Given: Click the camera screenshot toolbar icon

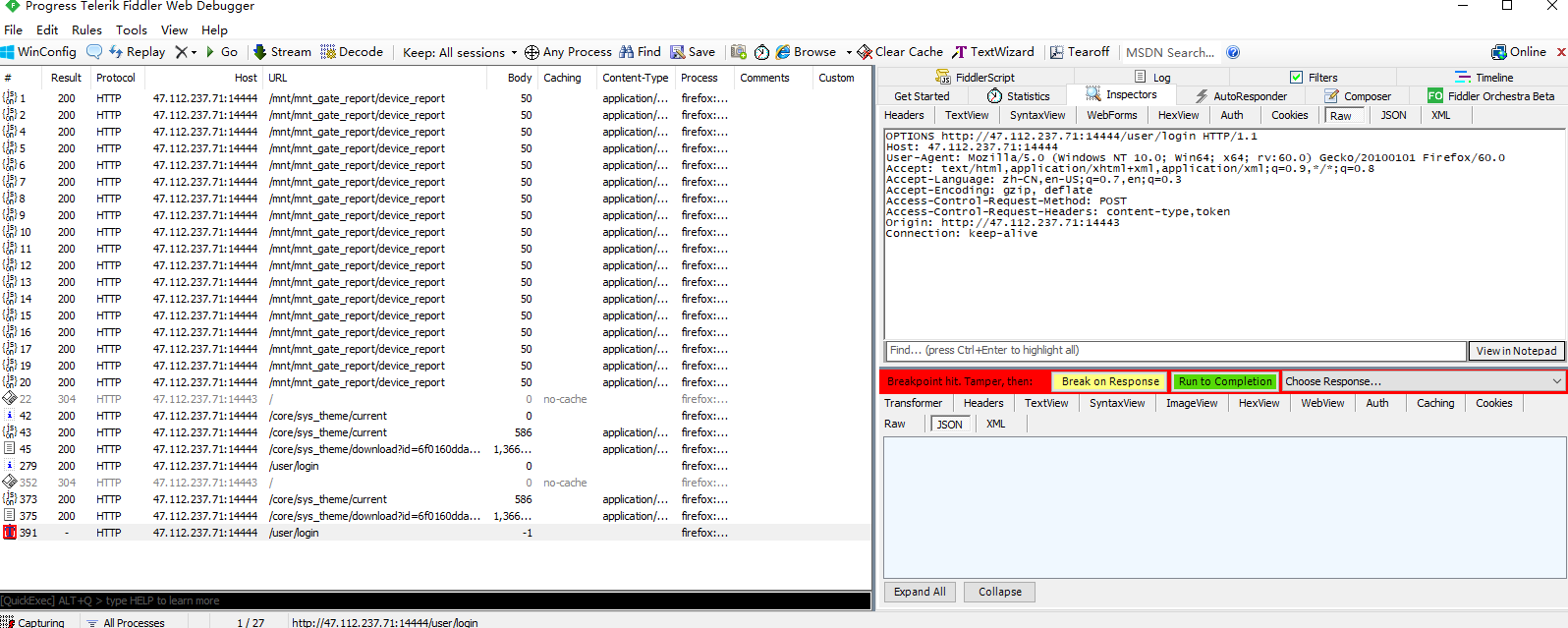Looking at the screenshot, I should point(739,52).
